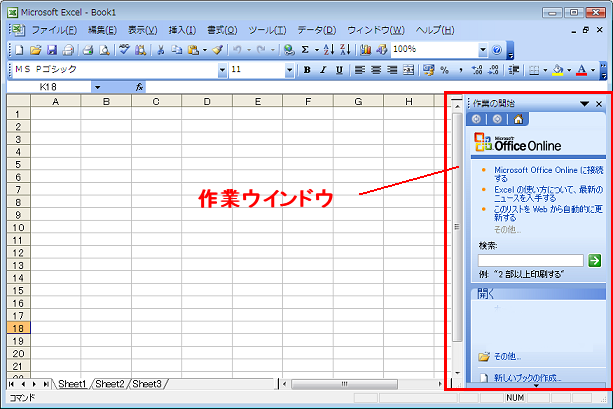Center align the text
The height and width of the screenshot is (409, 613).
[x=376, y=70]
